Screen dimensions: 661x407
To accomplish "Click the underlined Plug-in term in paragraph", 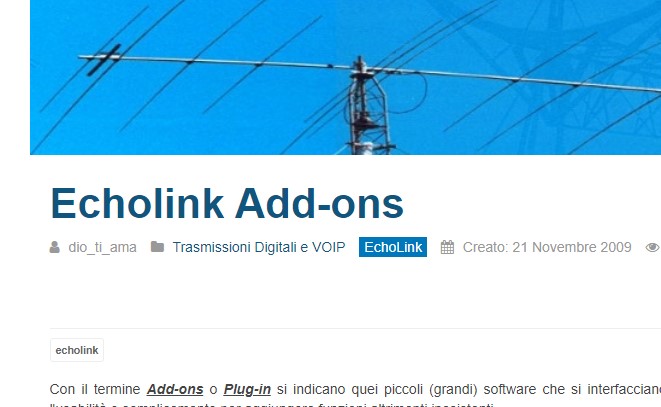I will [247, 389].
